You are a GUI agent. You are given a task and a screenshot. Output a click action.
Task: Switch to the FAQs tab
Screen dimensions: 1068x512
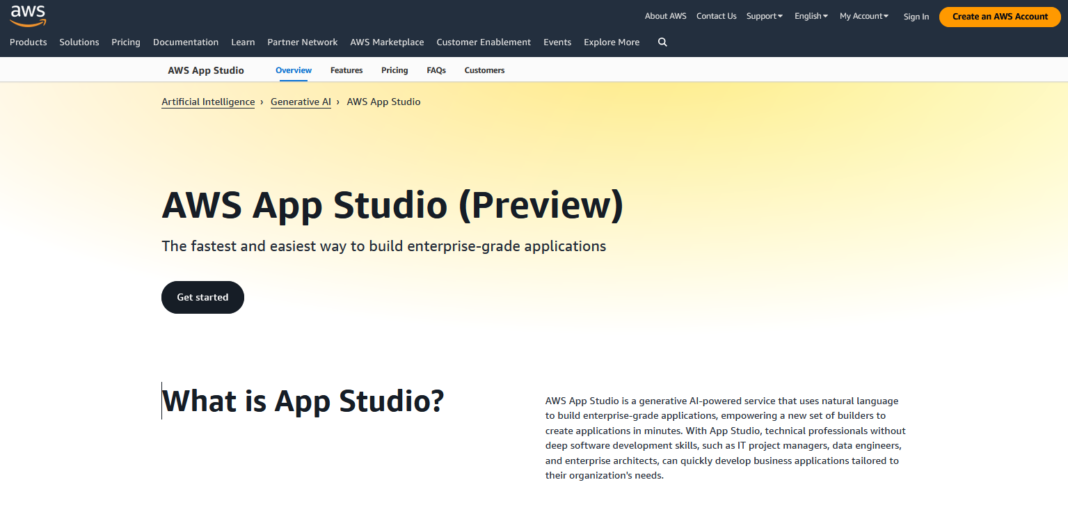[436, 70]
